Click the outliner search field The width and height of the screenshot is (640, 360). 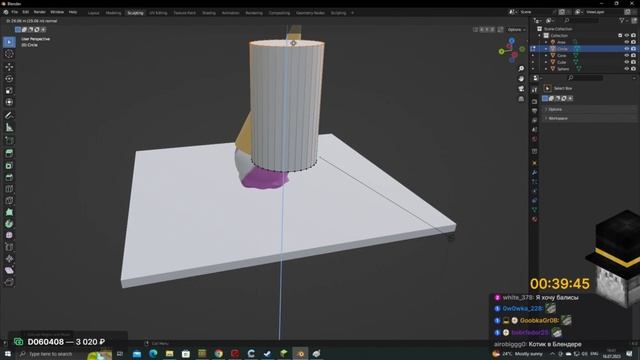[x=582, y=20]
